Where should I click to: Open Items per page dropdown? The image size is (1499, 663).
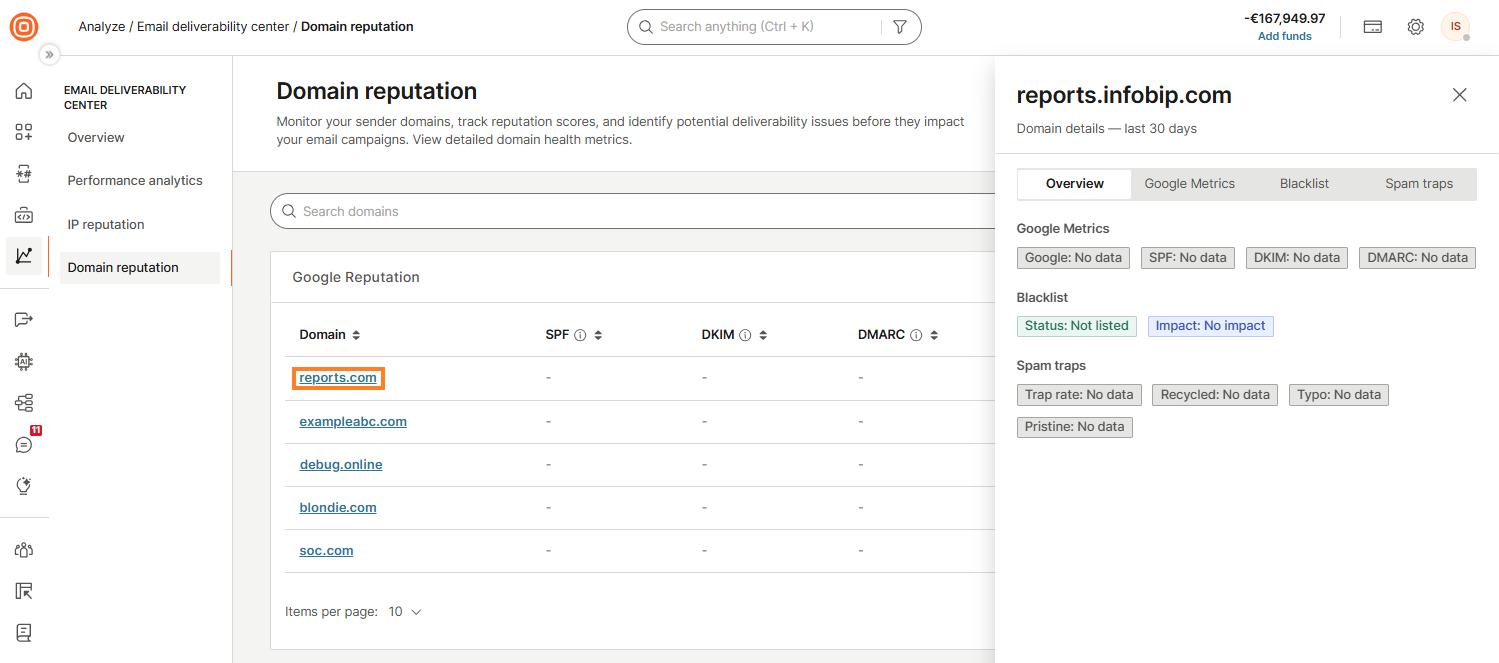pos(405,611)
